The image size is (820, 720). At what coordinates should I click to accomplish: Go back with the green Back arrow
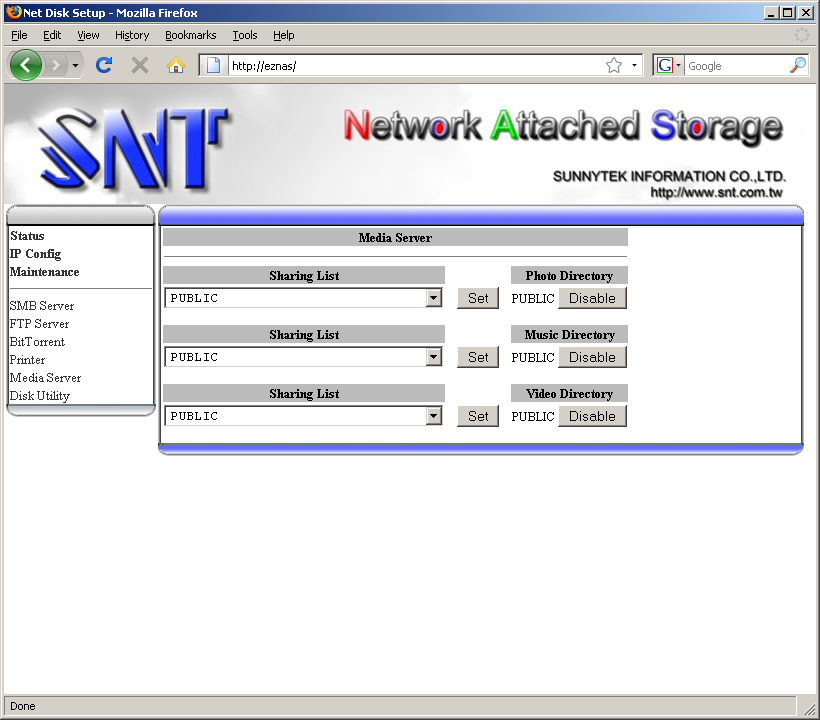(x=25, y=65)
